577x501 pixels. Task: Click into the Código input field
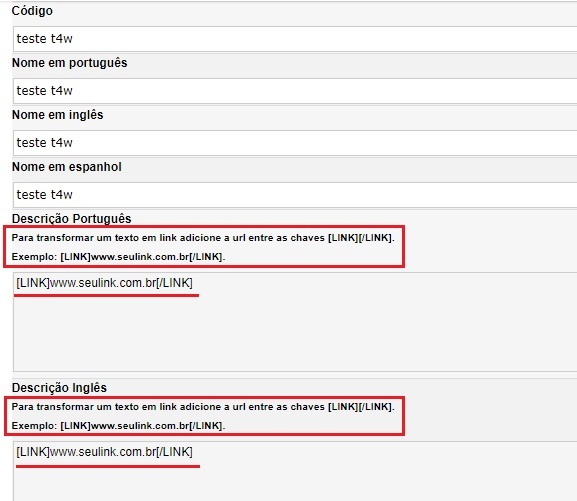click(295, 39)
